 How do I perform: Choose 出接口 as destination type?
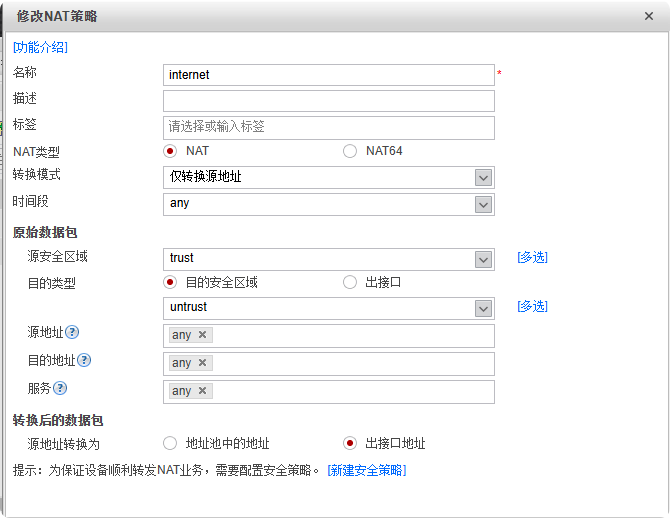[349, 282]
